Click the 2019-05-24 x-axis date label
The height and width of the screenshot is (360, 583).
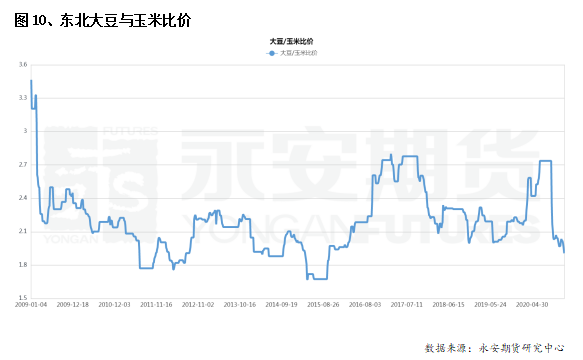(490, 304)
